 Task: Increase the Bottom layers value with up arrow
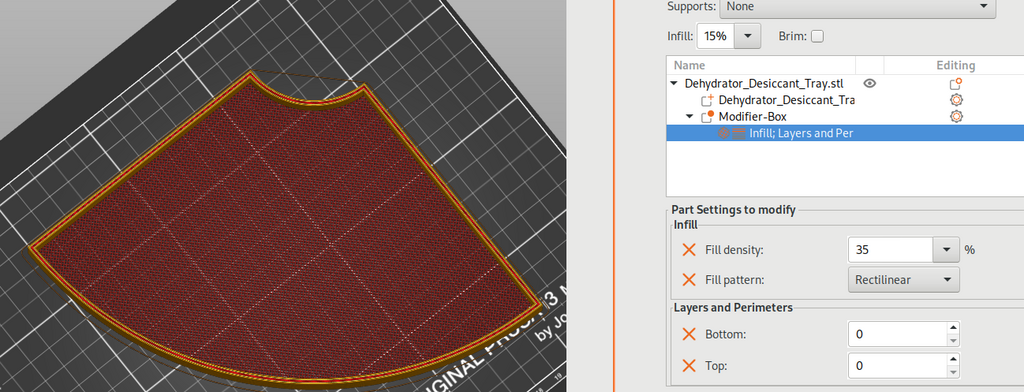pos(953,328)
